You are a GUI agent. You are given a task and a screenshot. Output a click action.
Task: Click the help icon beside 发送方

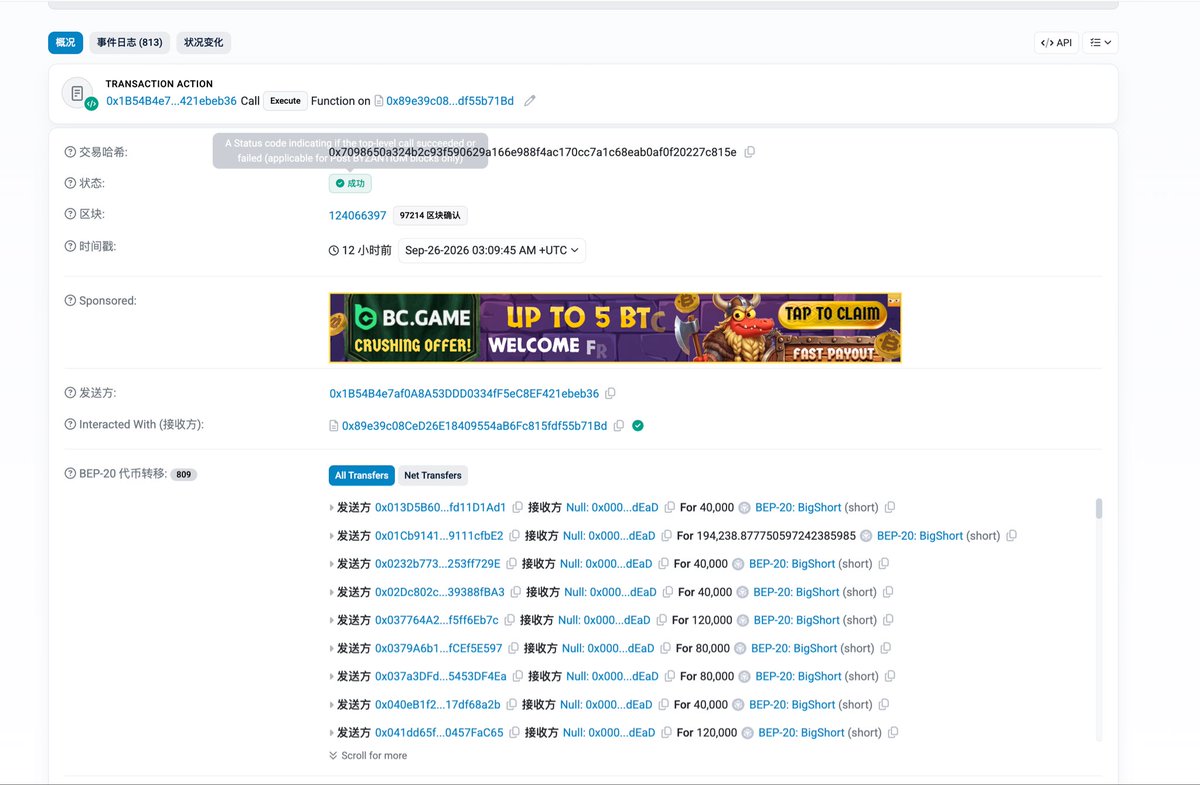(70, 394)
